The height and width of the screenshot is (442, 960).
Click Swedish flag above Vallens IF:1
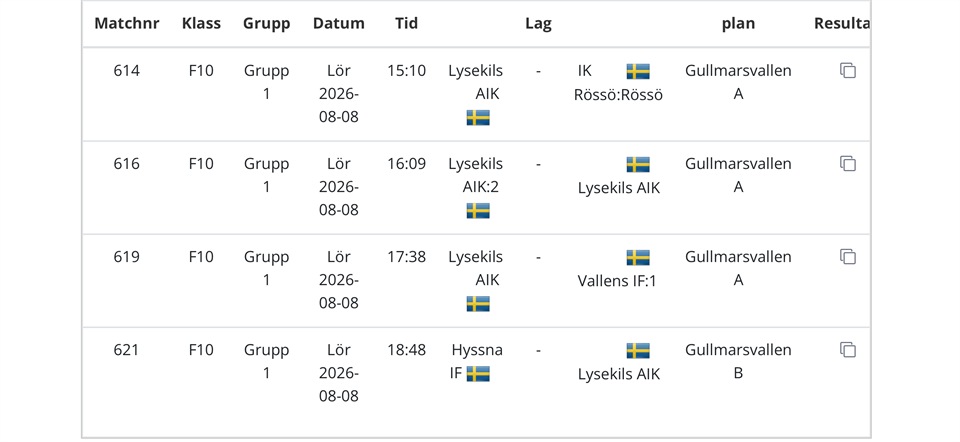click(x=638, y=258)
